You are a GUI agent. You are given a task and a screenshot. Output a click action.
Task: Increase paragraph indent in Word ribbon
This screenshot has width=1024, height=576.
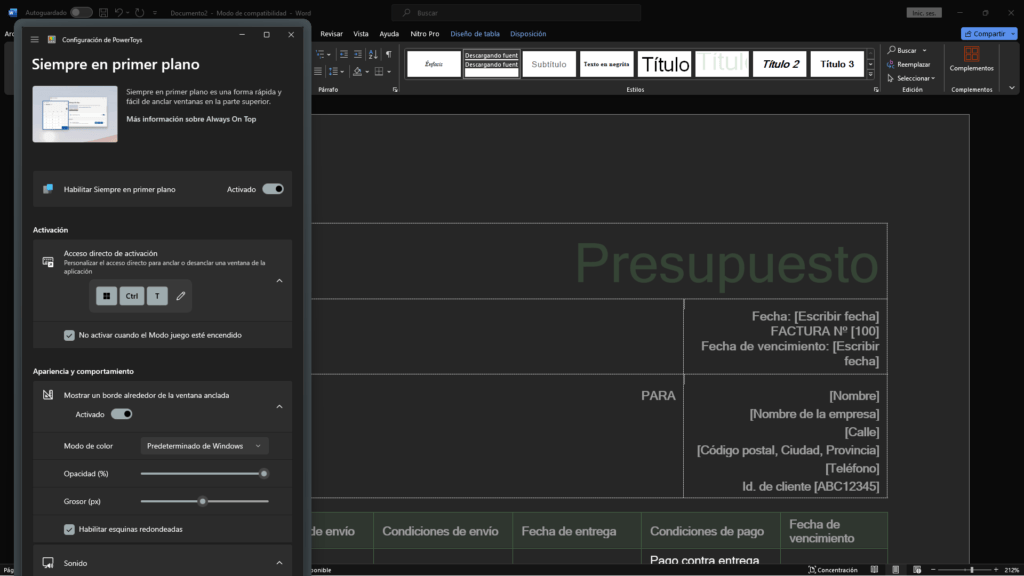pyautogui.click(x=358, y=54)
